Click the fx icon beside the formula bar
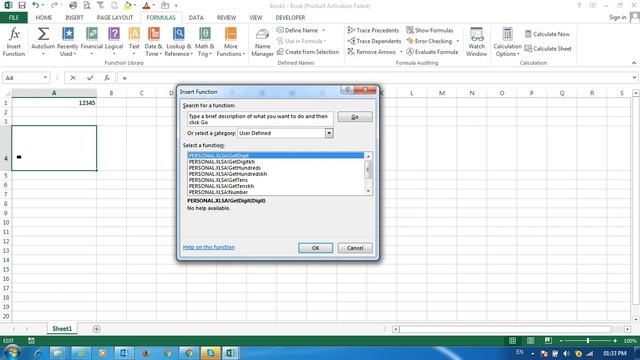640x360 pixels. coord(107,78)
